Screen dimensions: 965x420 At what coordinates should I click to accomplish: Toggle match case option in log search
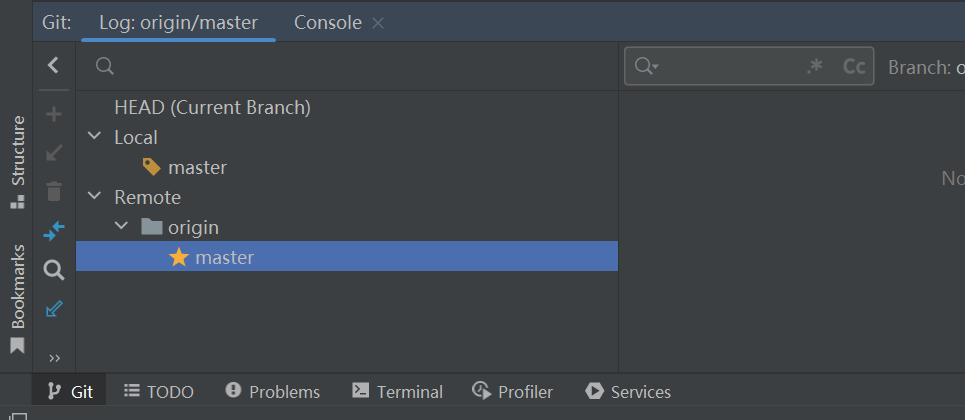(853, 66)
